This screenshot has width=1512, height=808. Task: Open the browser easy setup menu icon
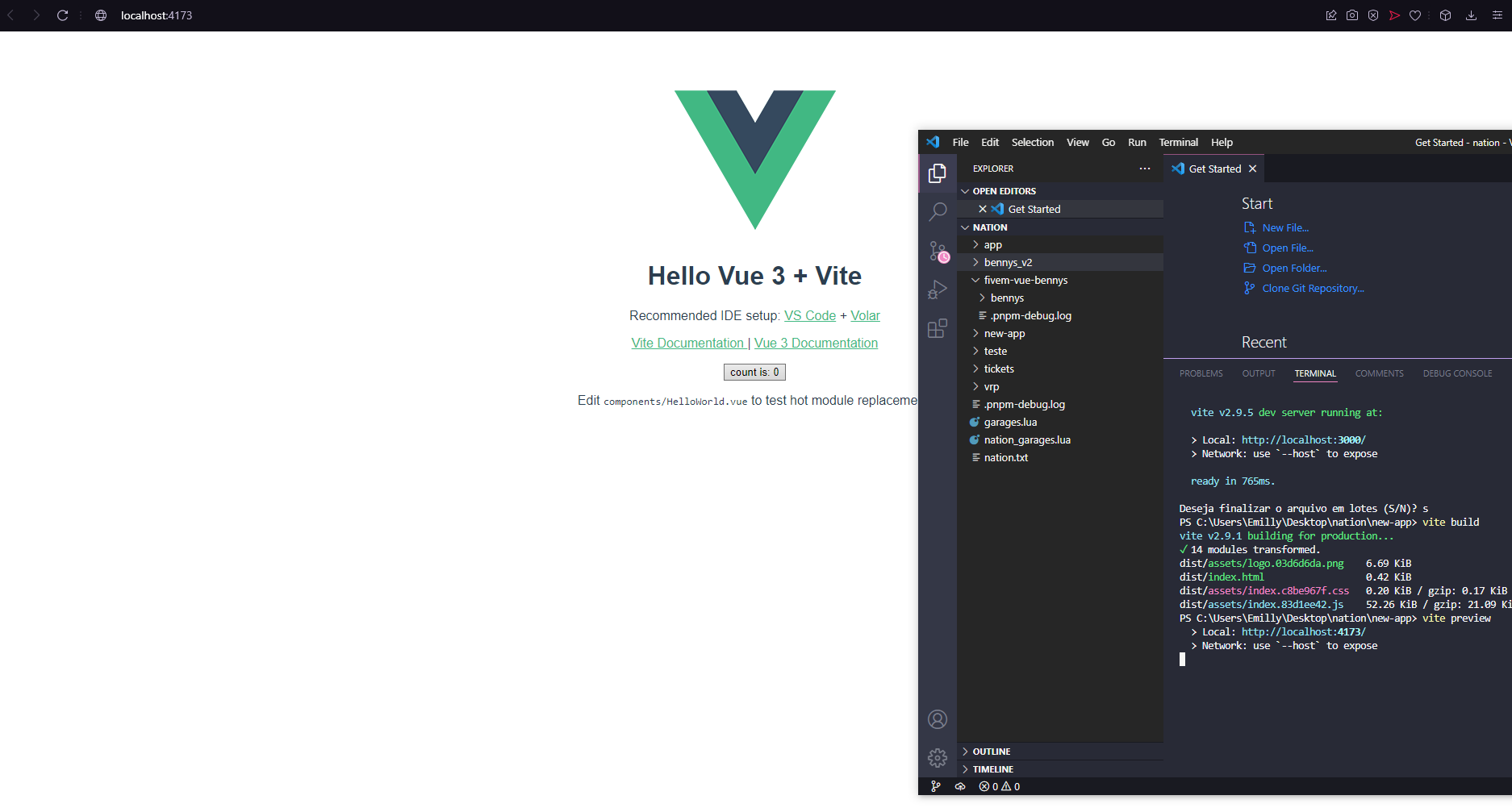click(1497, 15)
